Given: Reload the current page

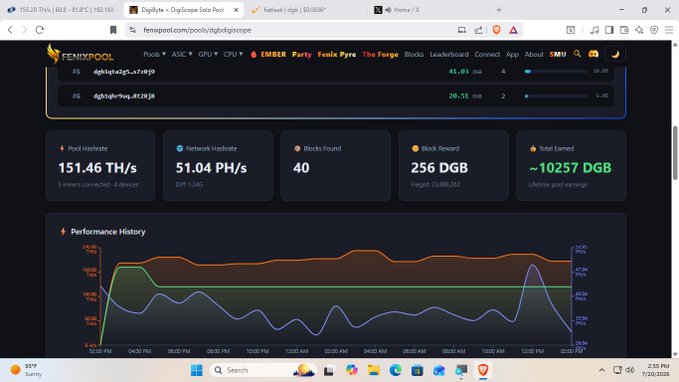Looking at the screenshot, I should (x=40, y=30).
